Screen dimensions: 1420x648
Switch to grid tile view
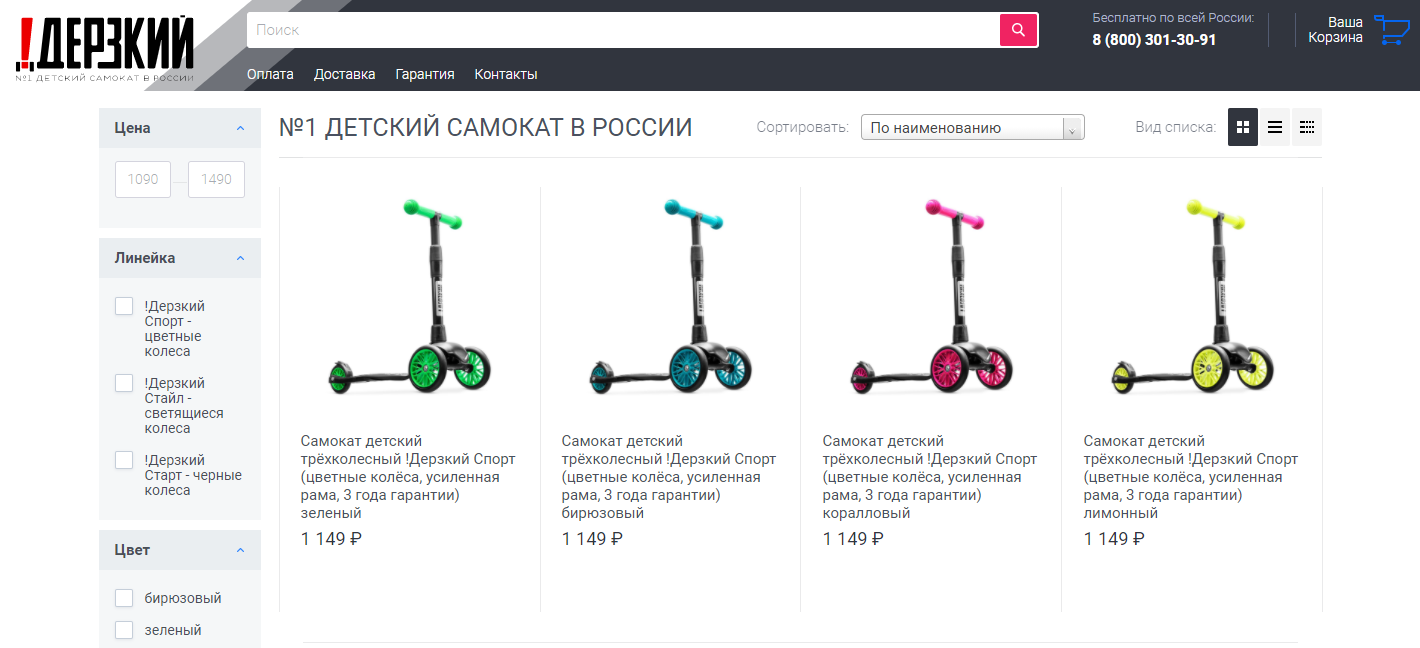(x=1243, y=127)
